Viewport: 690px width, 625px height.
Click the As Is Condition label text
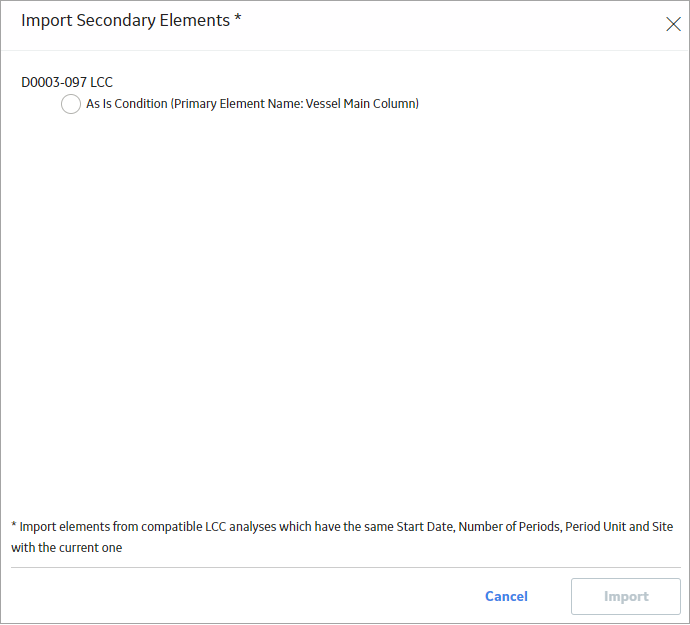point(252,104)
